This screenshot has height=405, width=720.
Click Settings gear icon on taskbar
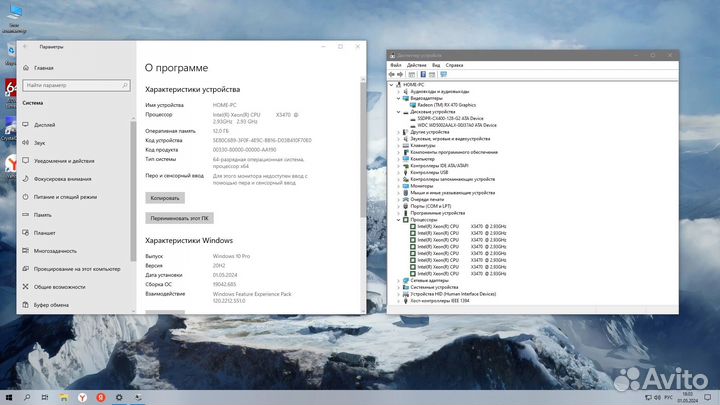coord(119,398)
